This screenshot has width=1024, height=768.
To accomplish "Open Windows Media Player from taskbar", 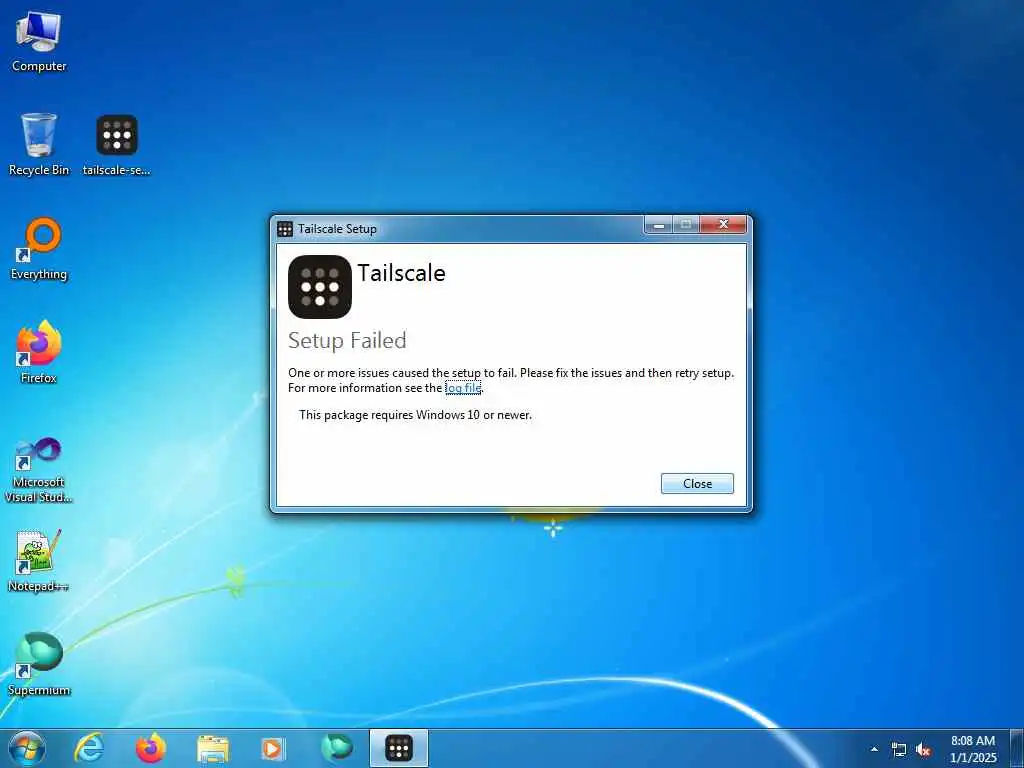I will tap(274, 749).
